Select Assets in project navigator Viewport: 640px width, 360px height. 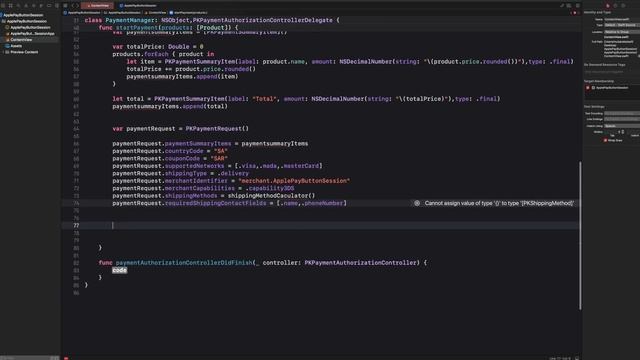pos(16,46)
